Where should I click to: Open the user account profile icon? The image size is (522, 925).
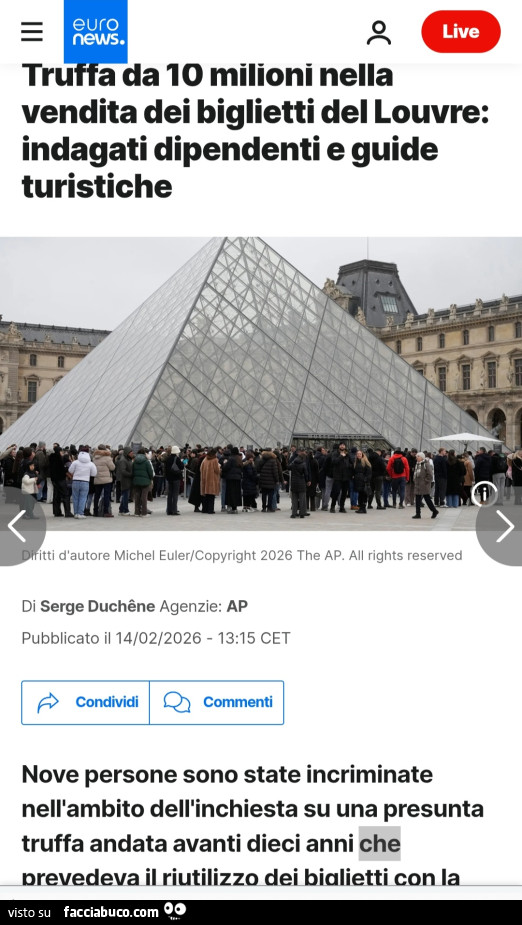379,32
